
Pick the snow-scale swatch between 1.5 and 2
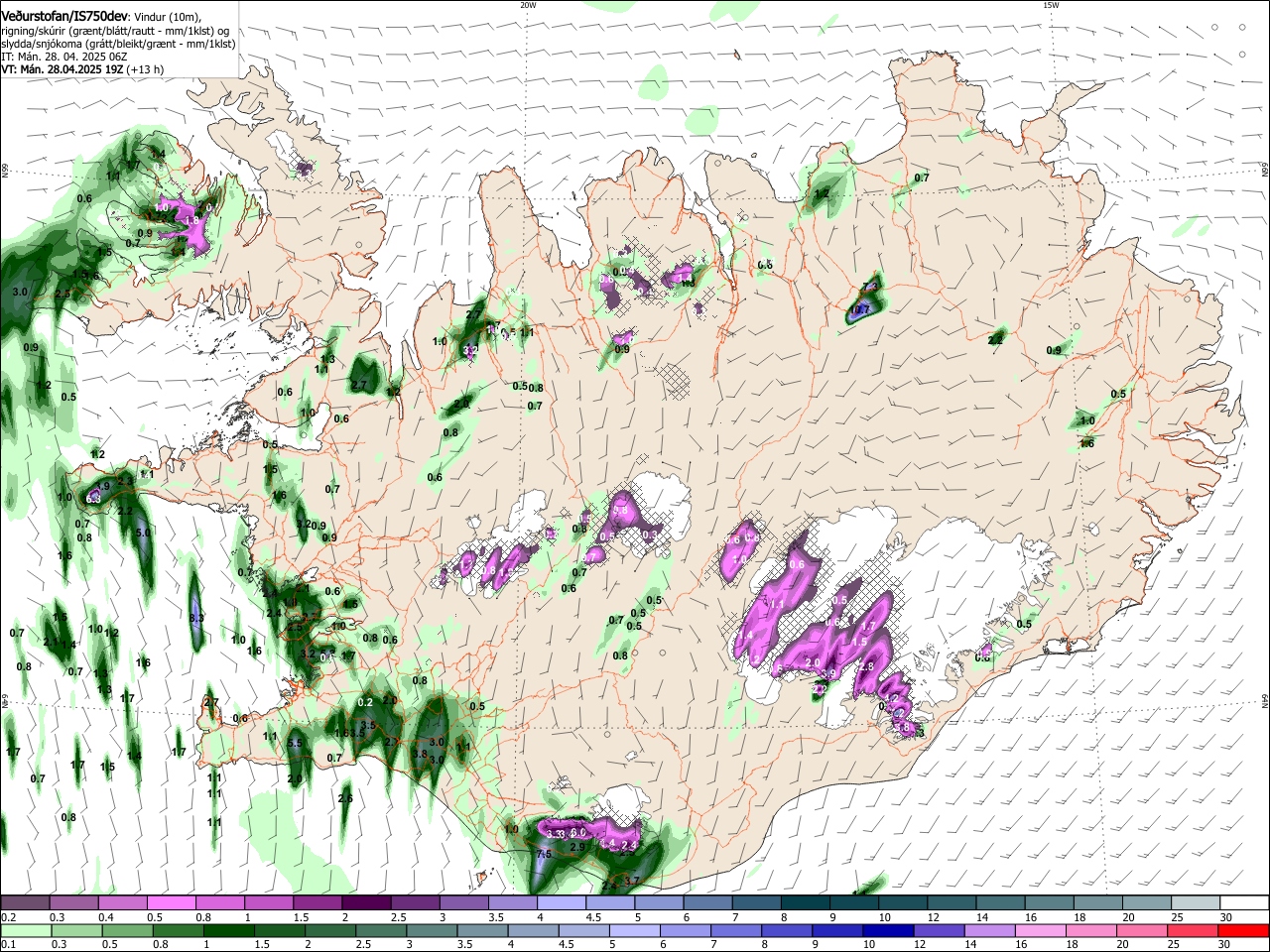coord(317,902)
